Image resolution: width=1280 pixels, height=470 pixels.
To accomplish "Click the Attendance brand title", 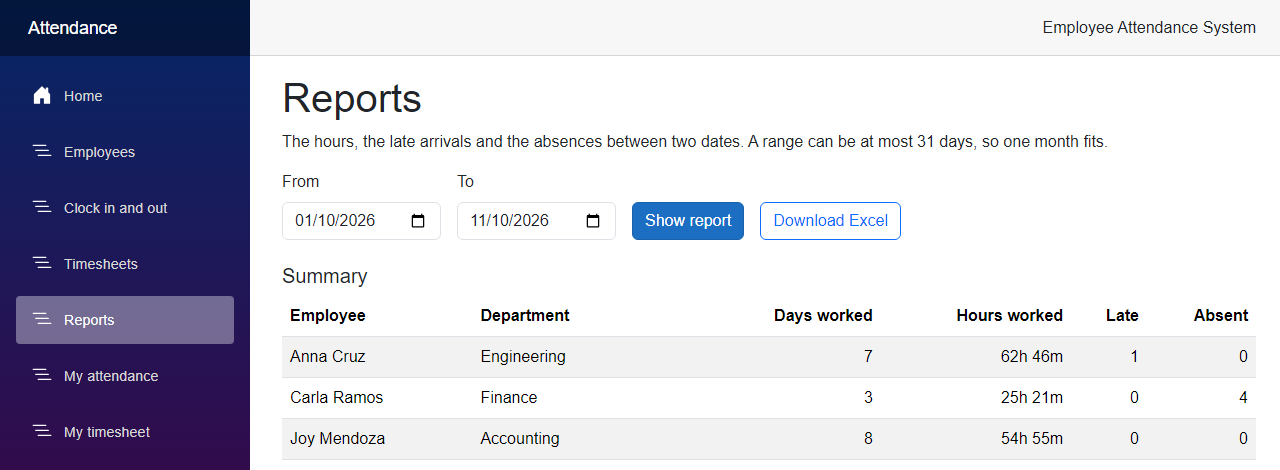I will pos(72,28).
